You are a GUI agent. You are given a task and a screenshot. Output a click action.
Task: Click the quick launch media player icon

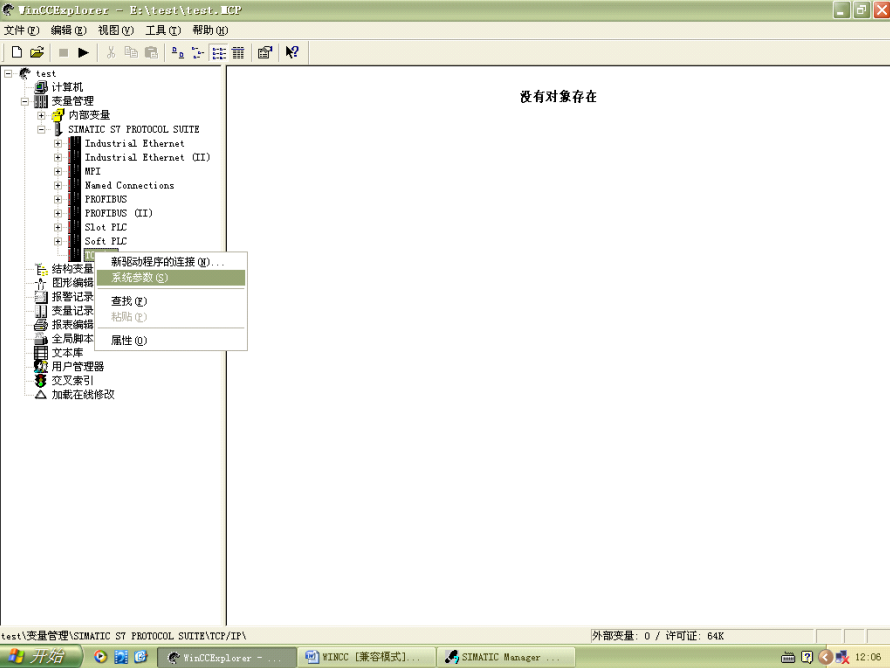click(100, 657)
